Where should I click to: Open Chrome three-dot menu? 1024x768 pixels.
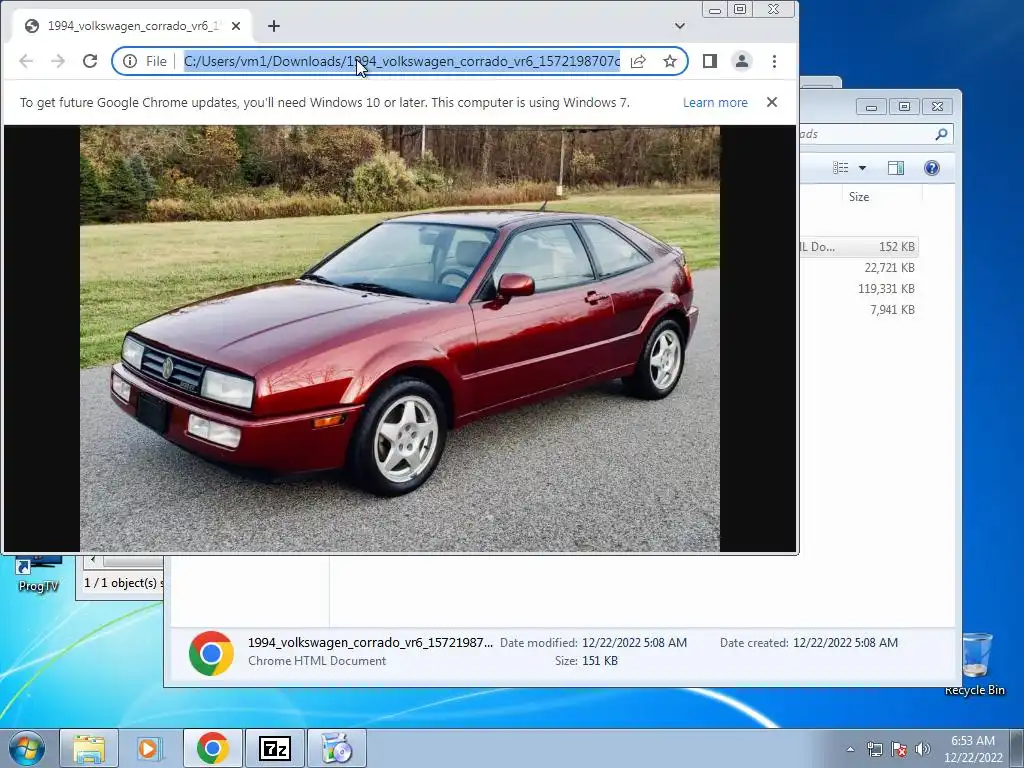tap(775, 61)
